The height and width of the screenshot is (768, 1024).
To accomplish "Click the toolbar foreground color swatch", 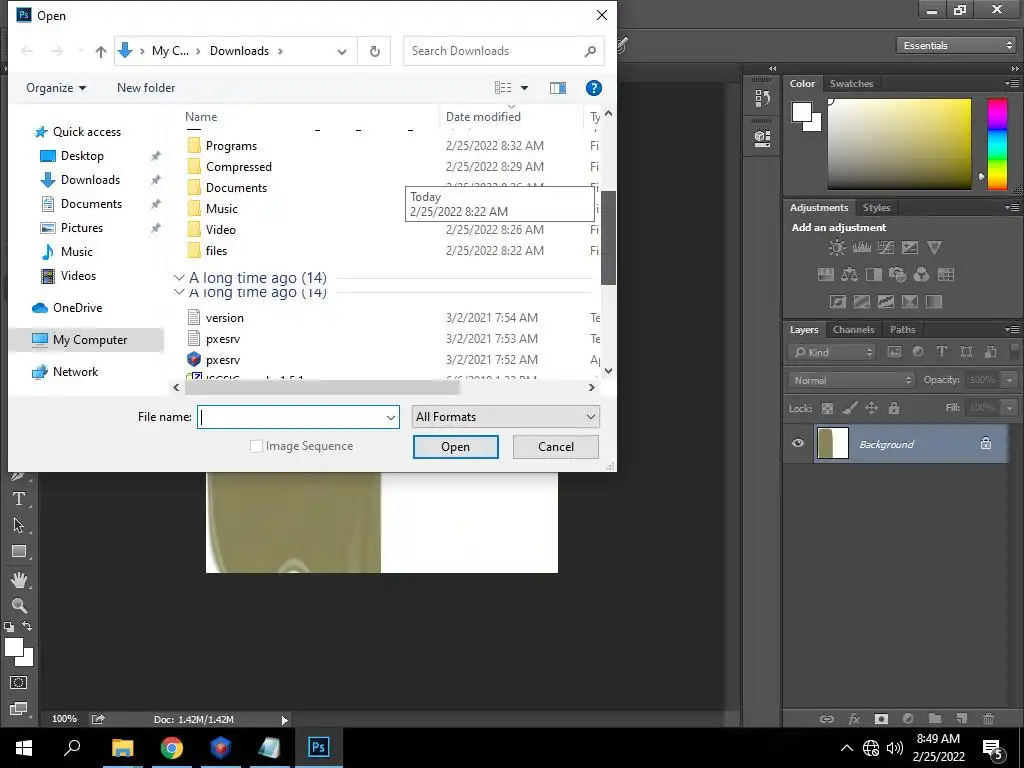I will coord(12,647).
